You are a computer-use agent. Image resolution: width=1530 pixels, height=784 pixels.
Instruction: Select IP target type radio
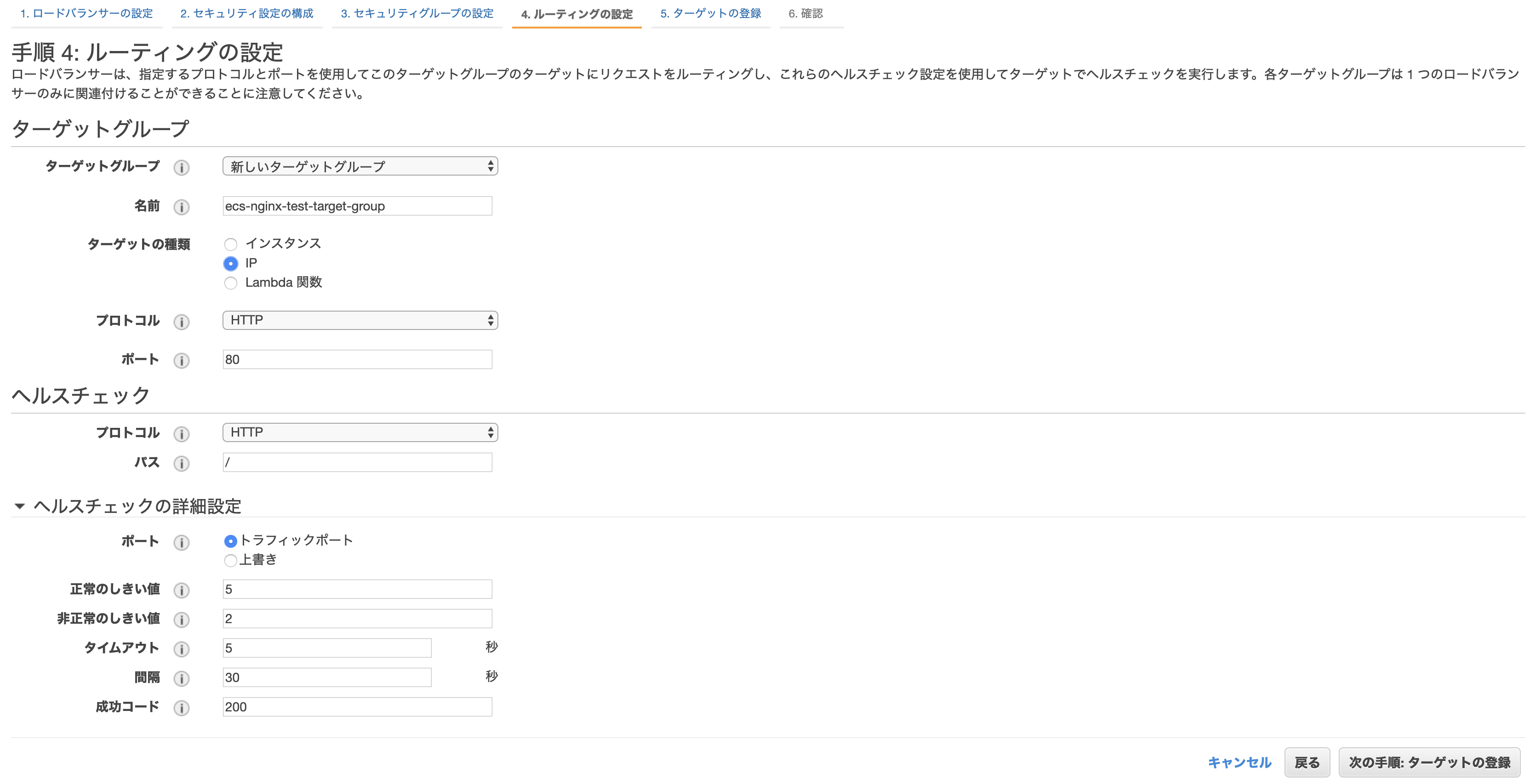(x=230, y=263)
